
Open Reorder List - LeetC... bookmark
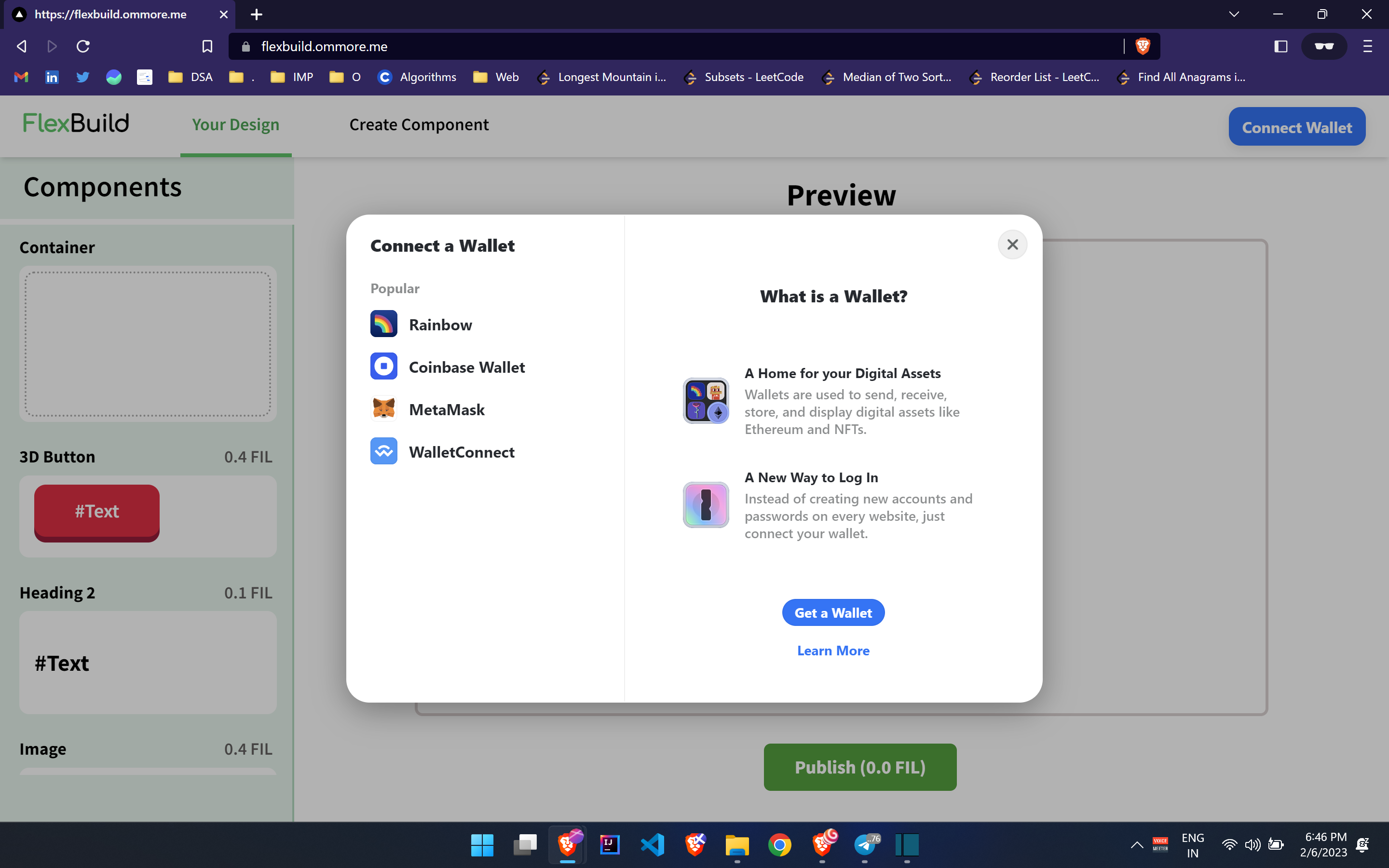tap(1035, 77)
